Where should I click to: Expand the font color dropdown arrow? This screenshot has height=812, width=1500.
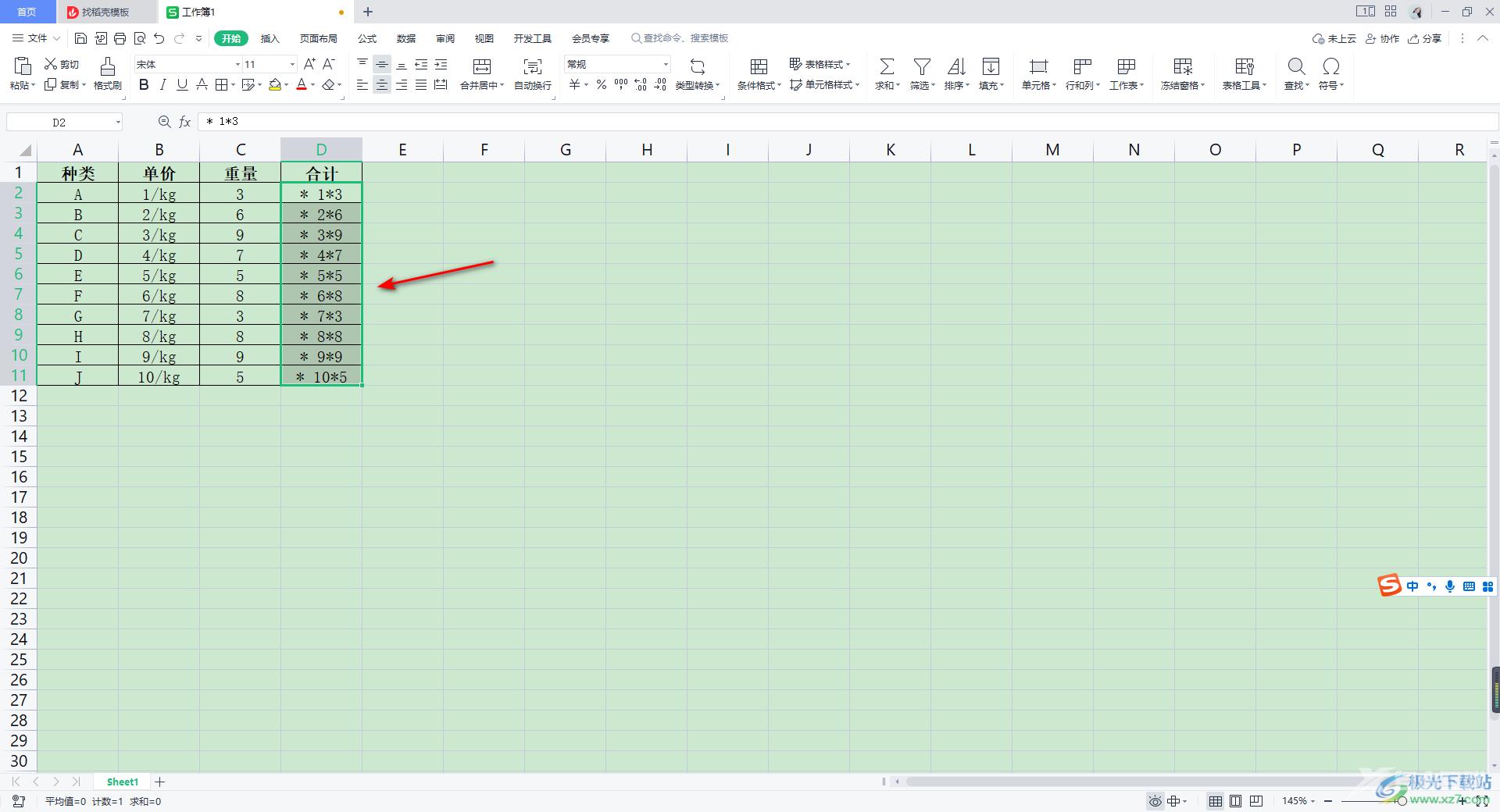(313, 85)
